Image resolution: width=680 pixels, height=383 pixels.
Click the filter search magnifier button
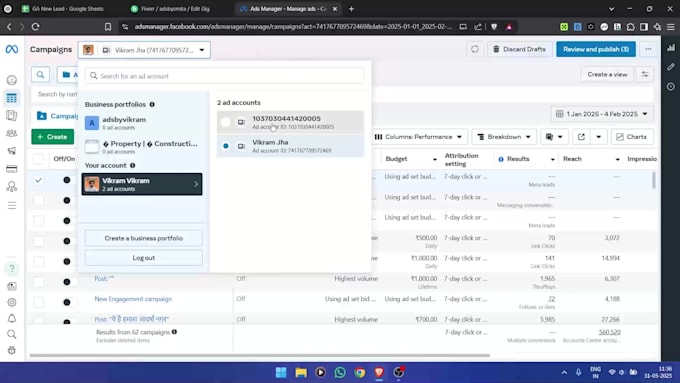coord(40,75)
